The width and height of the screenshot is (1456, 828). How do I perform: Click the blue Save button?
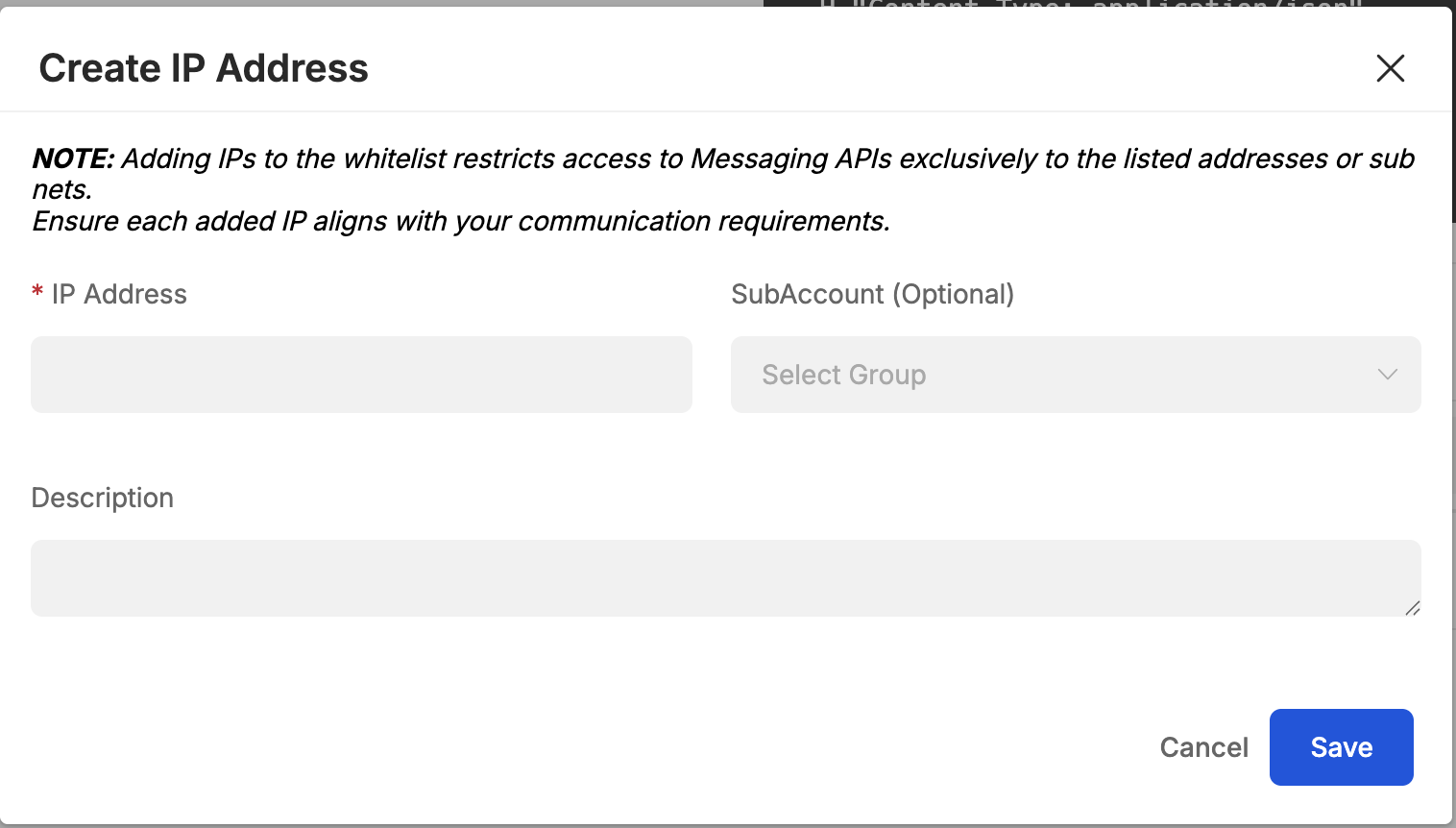point(1341,747)
